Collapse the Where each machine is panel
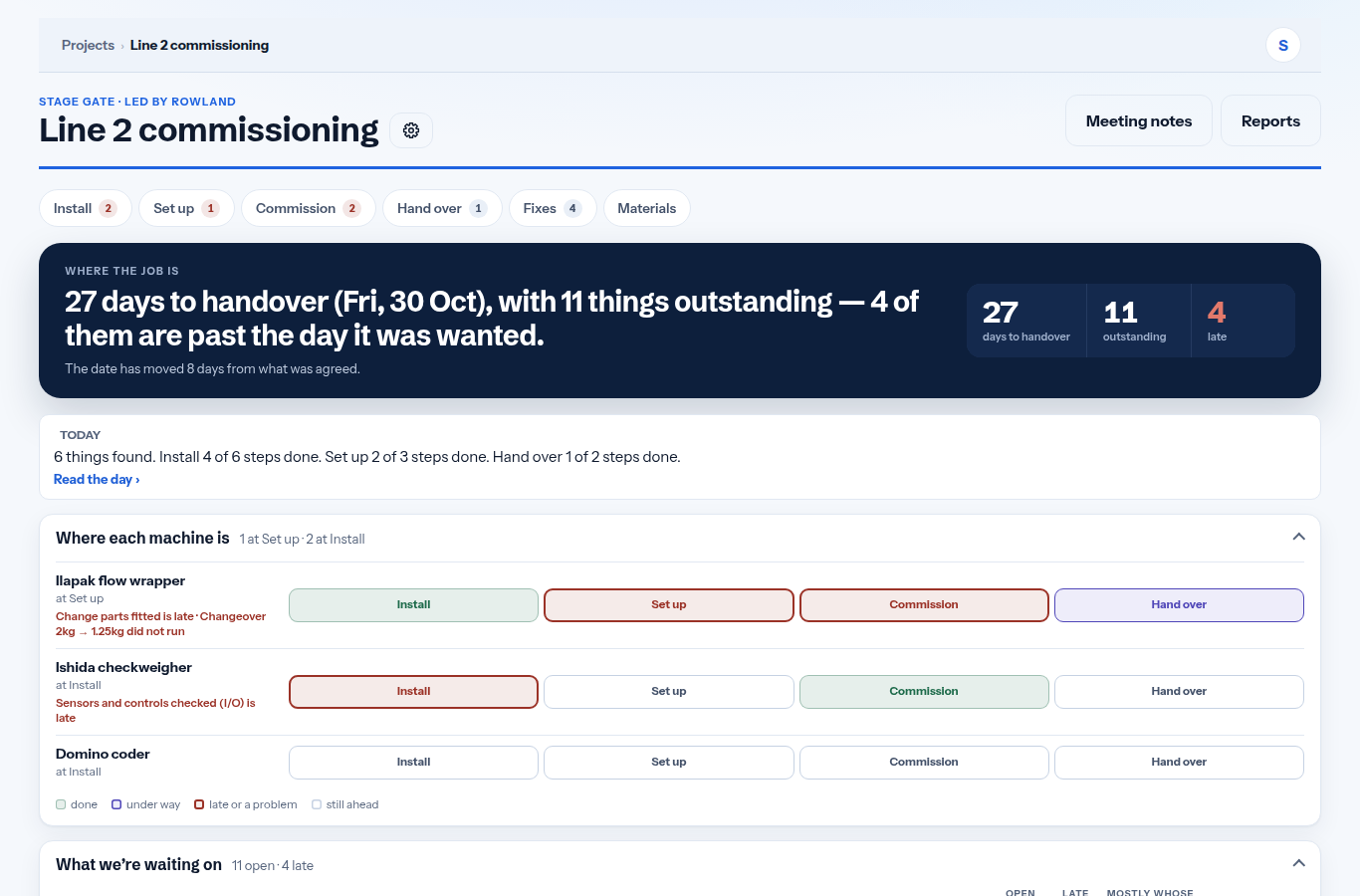The width and height of the screenshot is (1360, 896). (1298, 537)
